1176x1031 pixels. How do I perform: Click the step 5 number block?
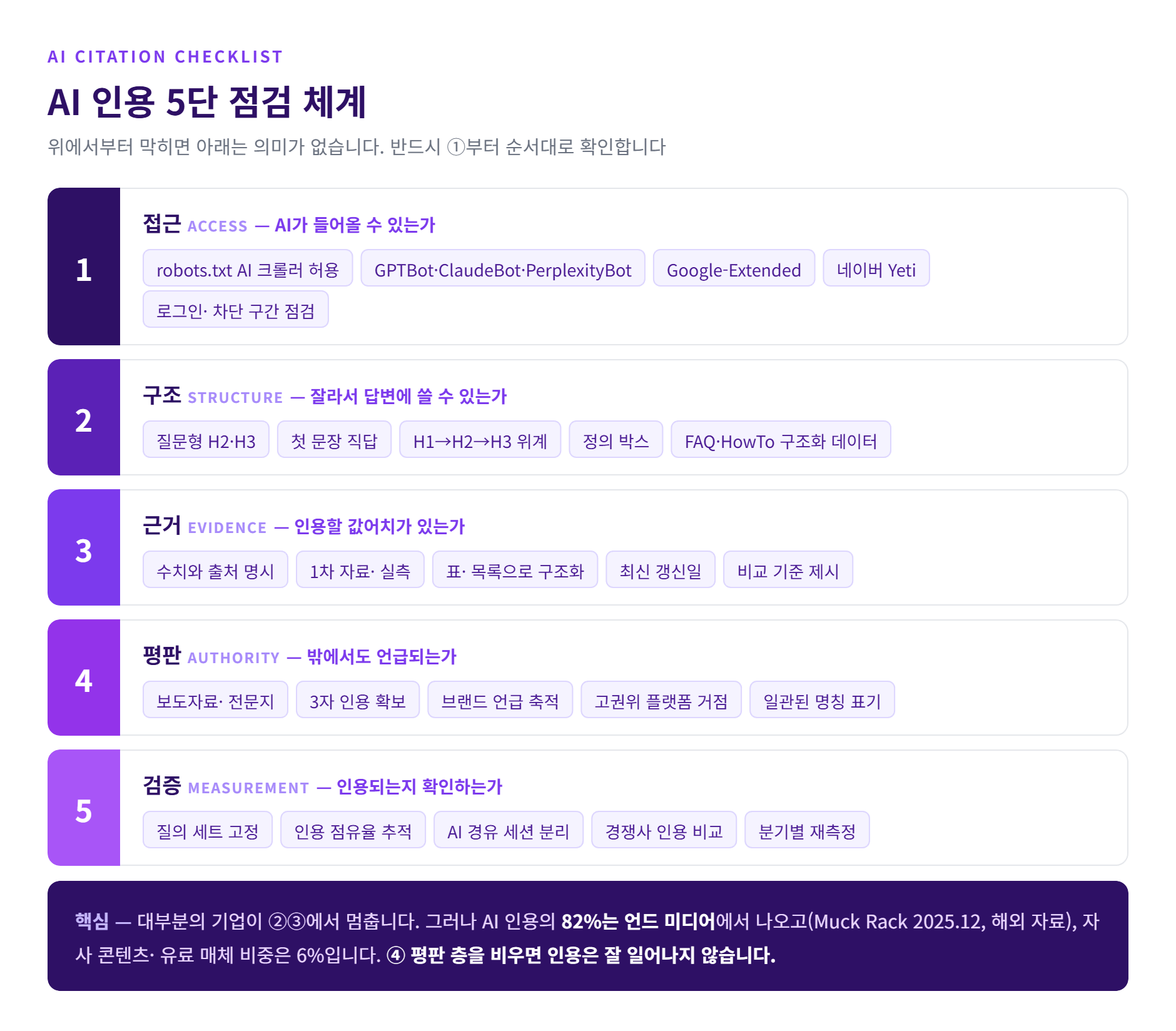pos(84,808)
